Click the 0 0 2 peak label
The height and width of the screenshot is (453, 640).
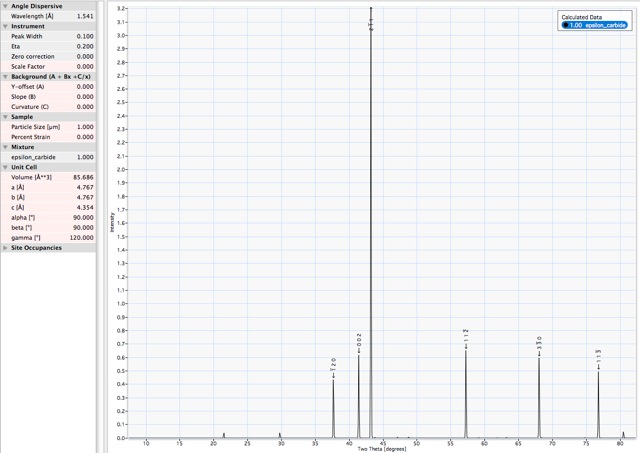point(359,341)
